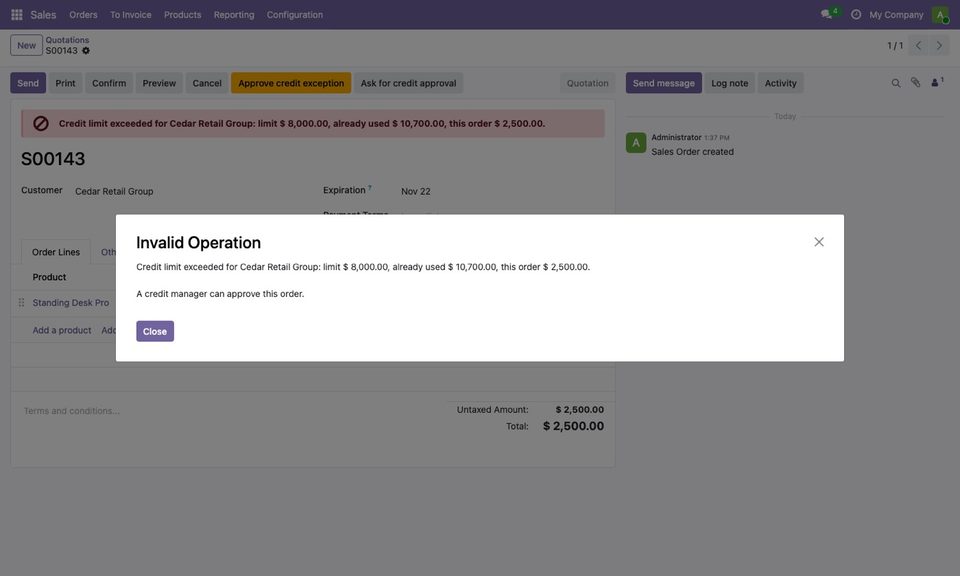Click Approve credit exception button

pos(291,83)
